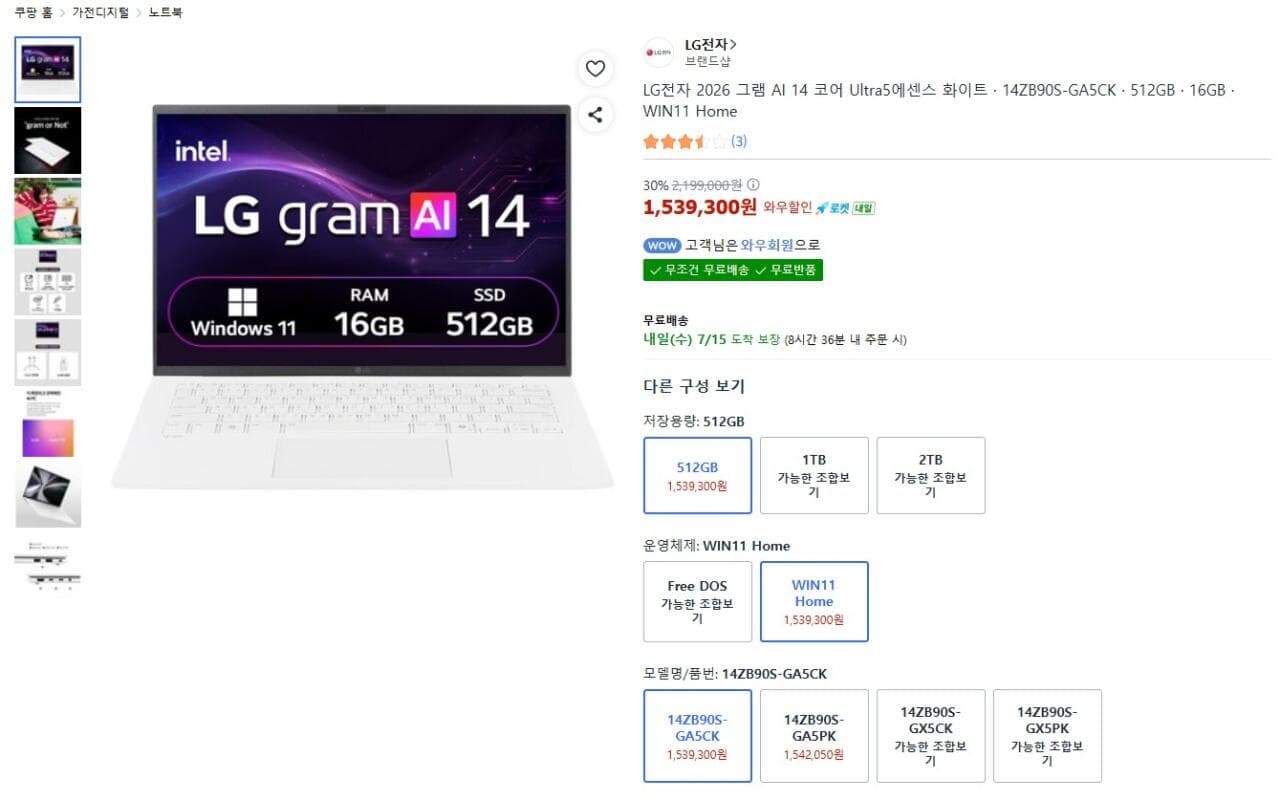Image resolution: width=1280 pixels, height=800 pixels.
Task: Show thumbnail of woman in striped top
Action: coord(48,211)
